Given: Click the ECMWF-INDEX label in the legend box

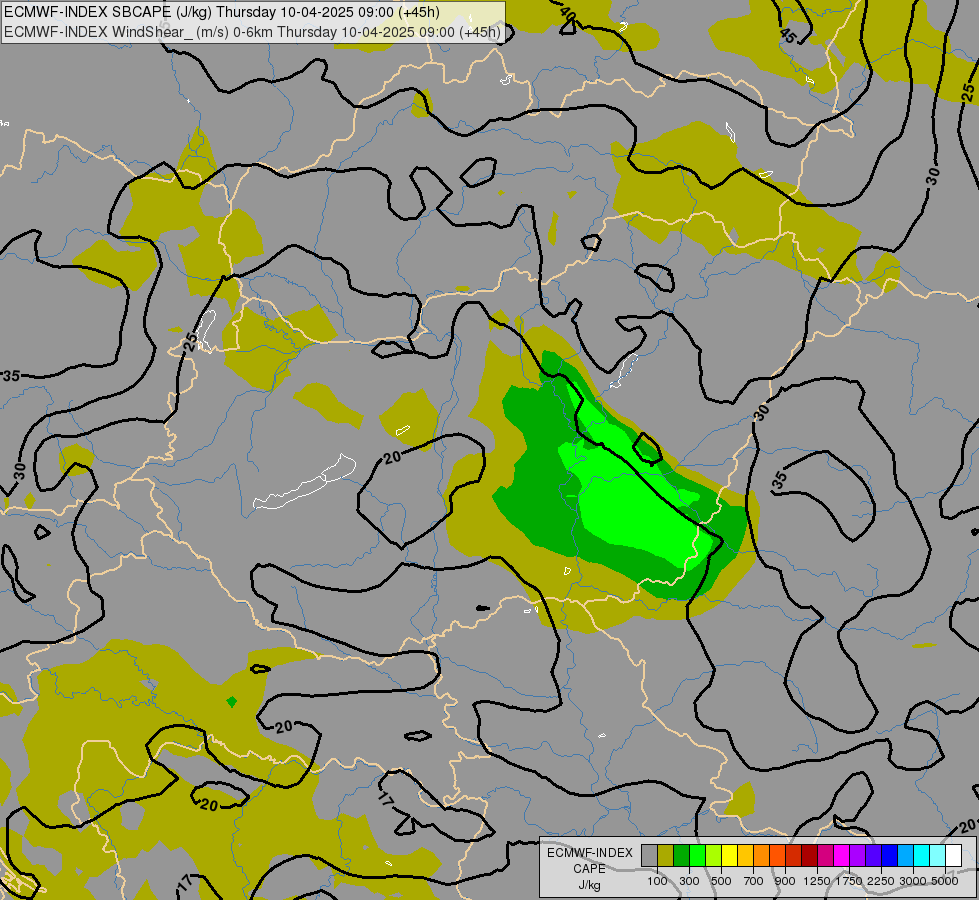Looking at the screenshot, I should point(589,853).
